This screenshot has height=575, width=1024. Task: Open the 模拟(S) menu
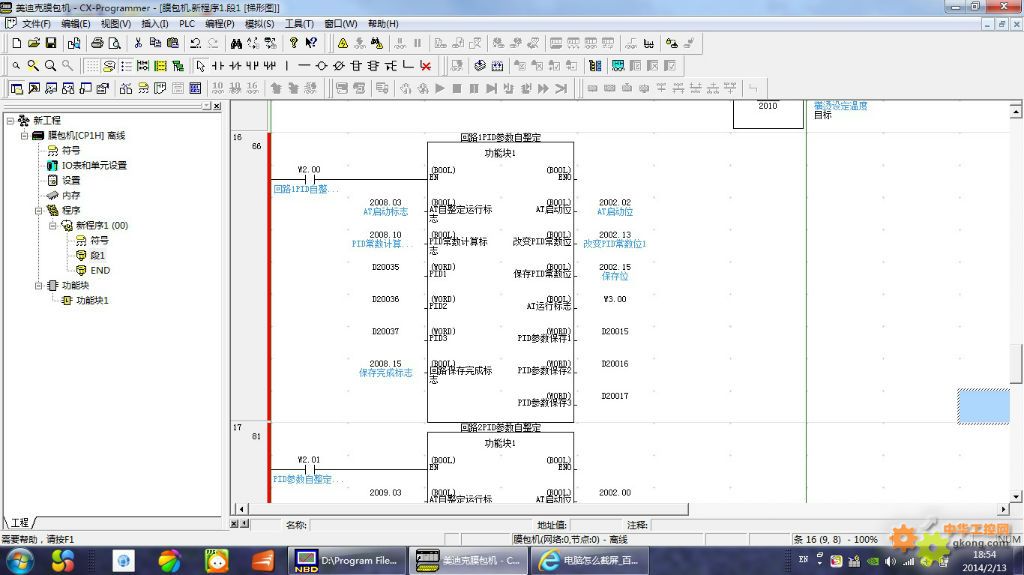pyautogui.click(x=259, y=24)
